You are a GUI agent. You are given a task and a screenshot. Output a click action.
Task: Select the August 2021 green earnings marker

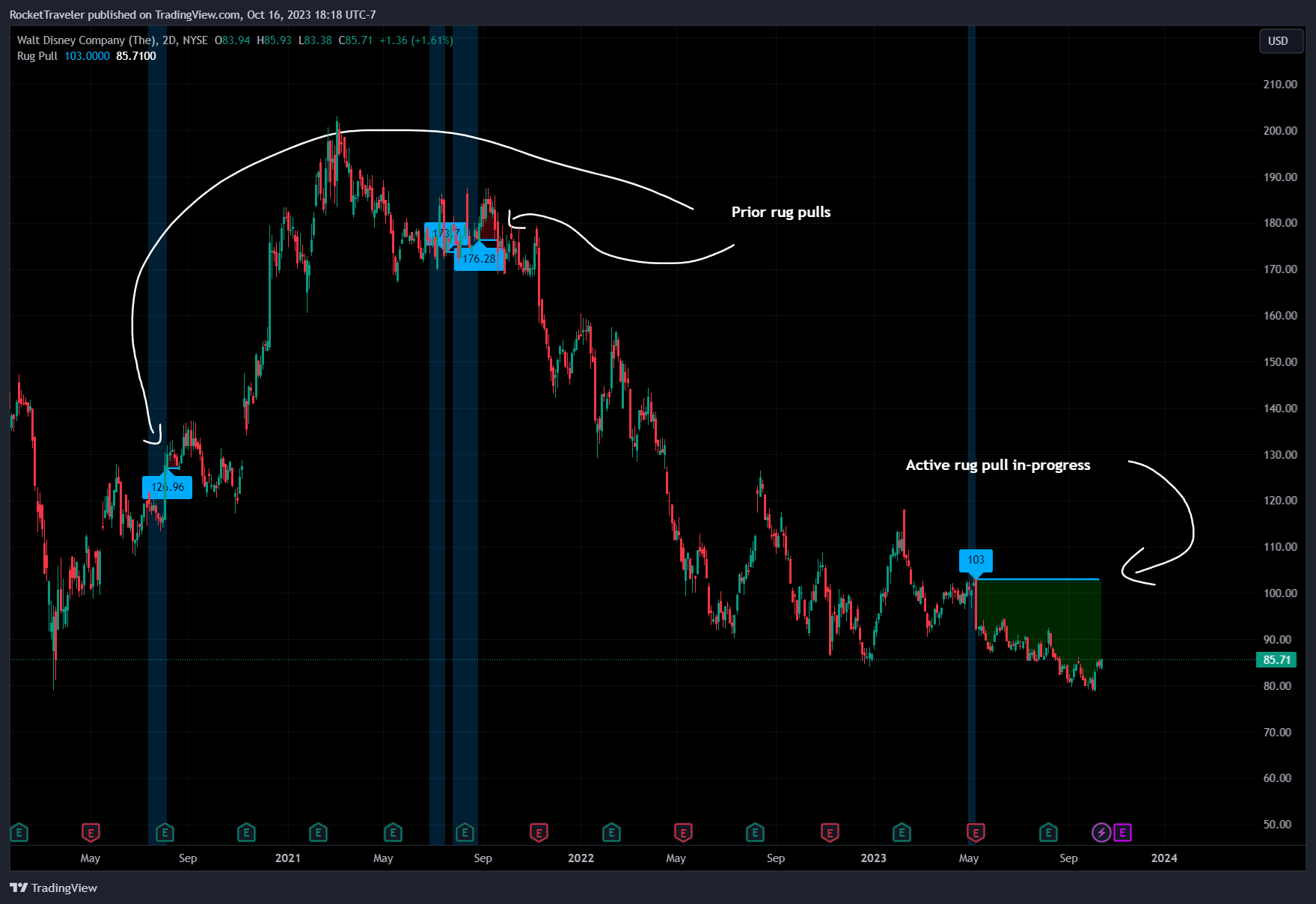[465, 832]
